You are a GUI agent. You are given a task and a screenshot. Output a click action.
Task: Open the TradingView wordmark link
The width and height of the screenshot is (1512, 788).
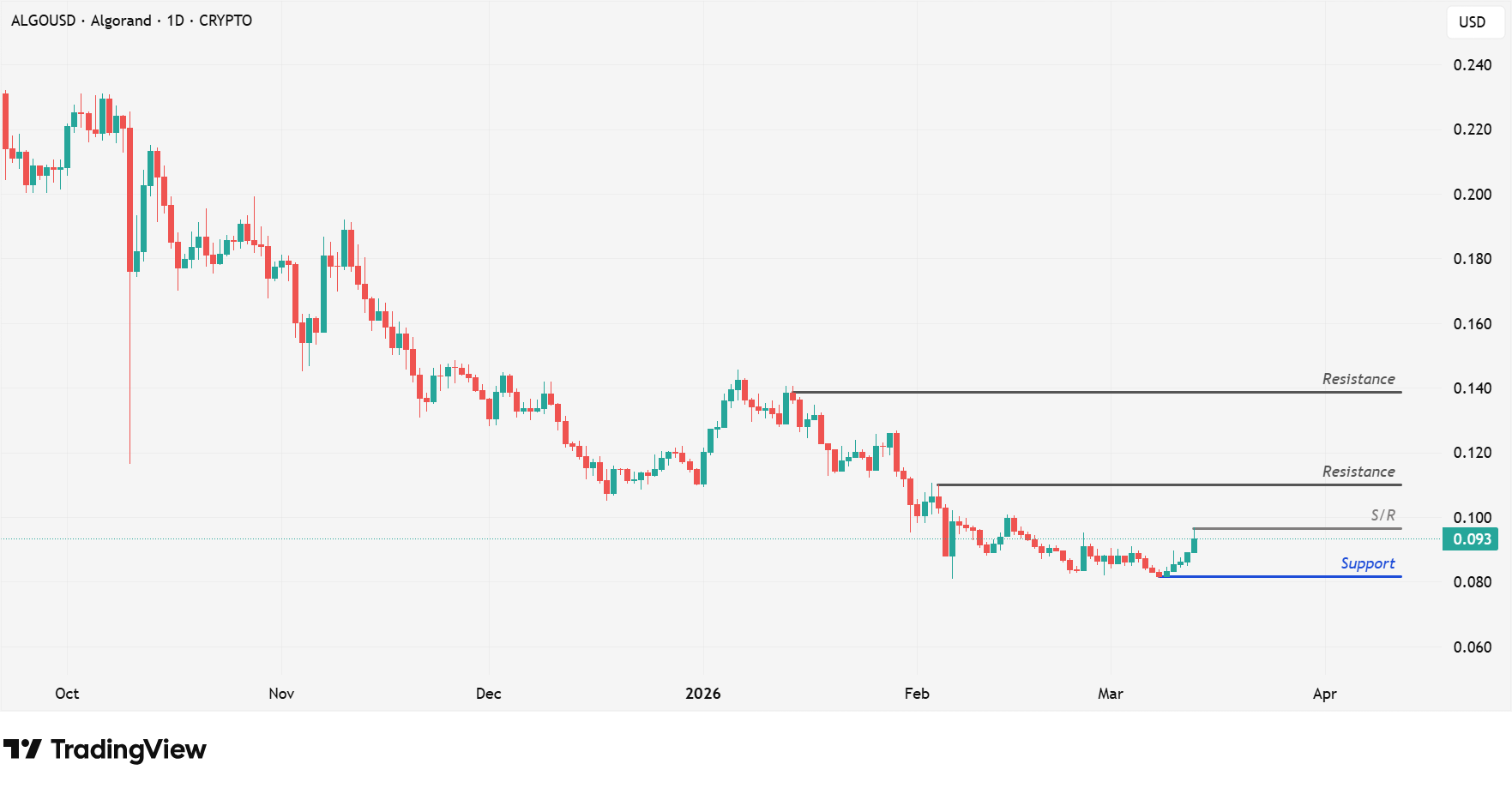[x=129, y=749]
